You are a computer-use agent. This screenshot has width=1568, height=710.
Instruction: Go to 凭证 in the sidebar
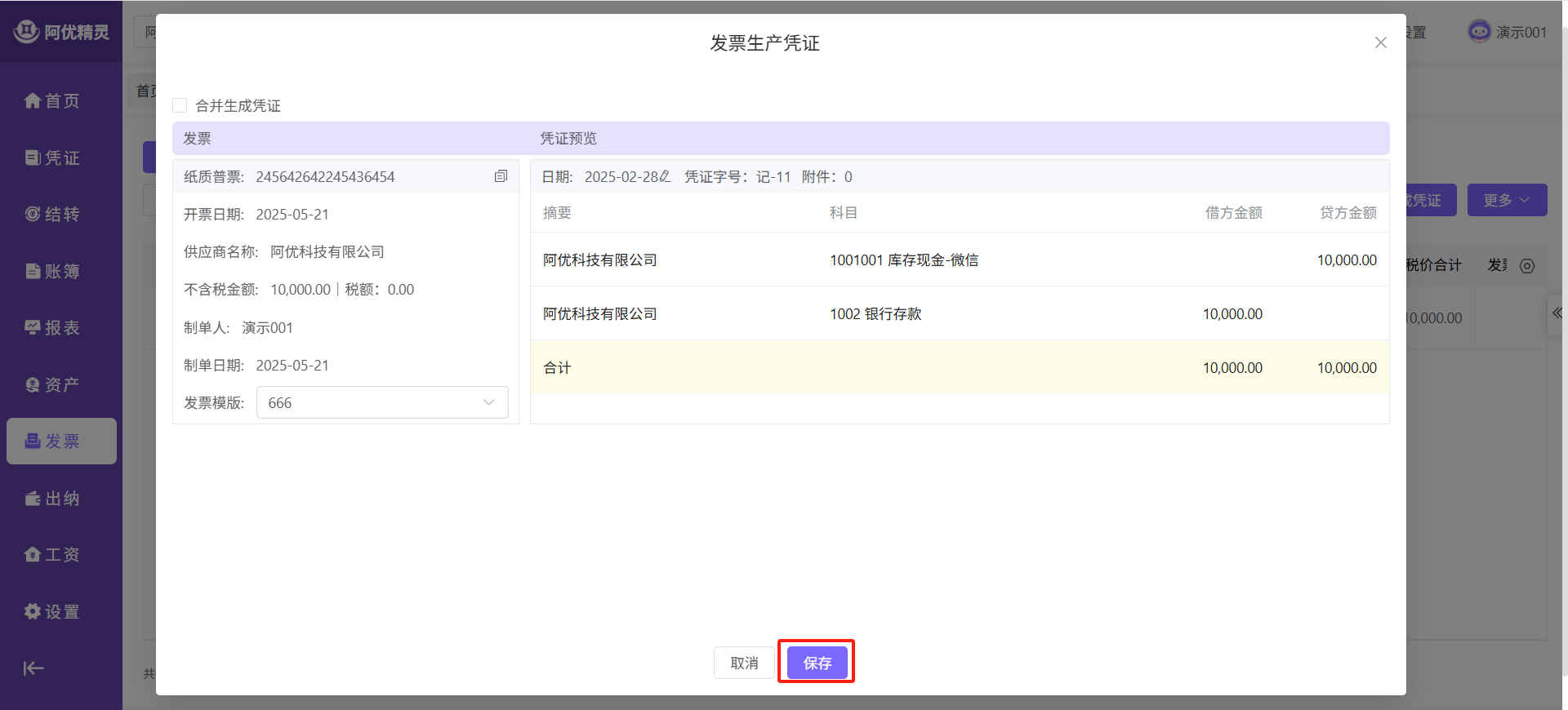(x=52, y=158)
